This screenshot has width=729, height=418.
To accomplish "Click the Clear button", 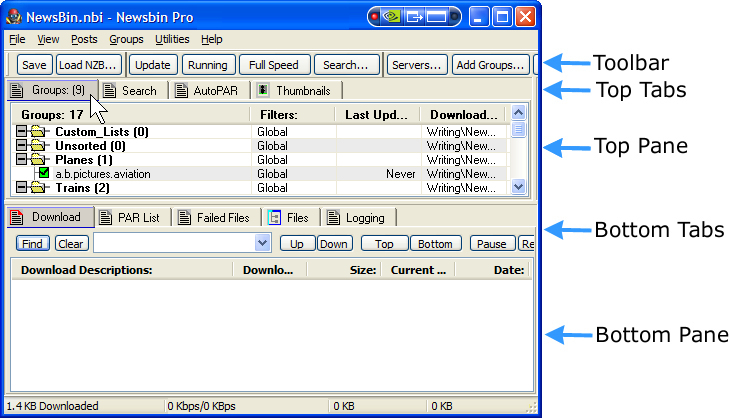I will (x=71, y=244).
